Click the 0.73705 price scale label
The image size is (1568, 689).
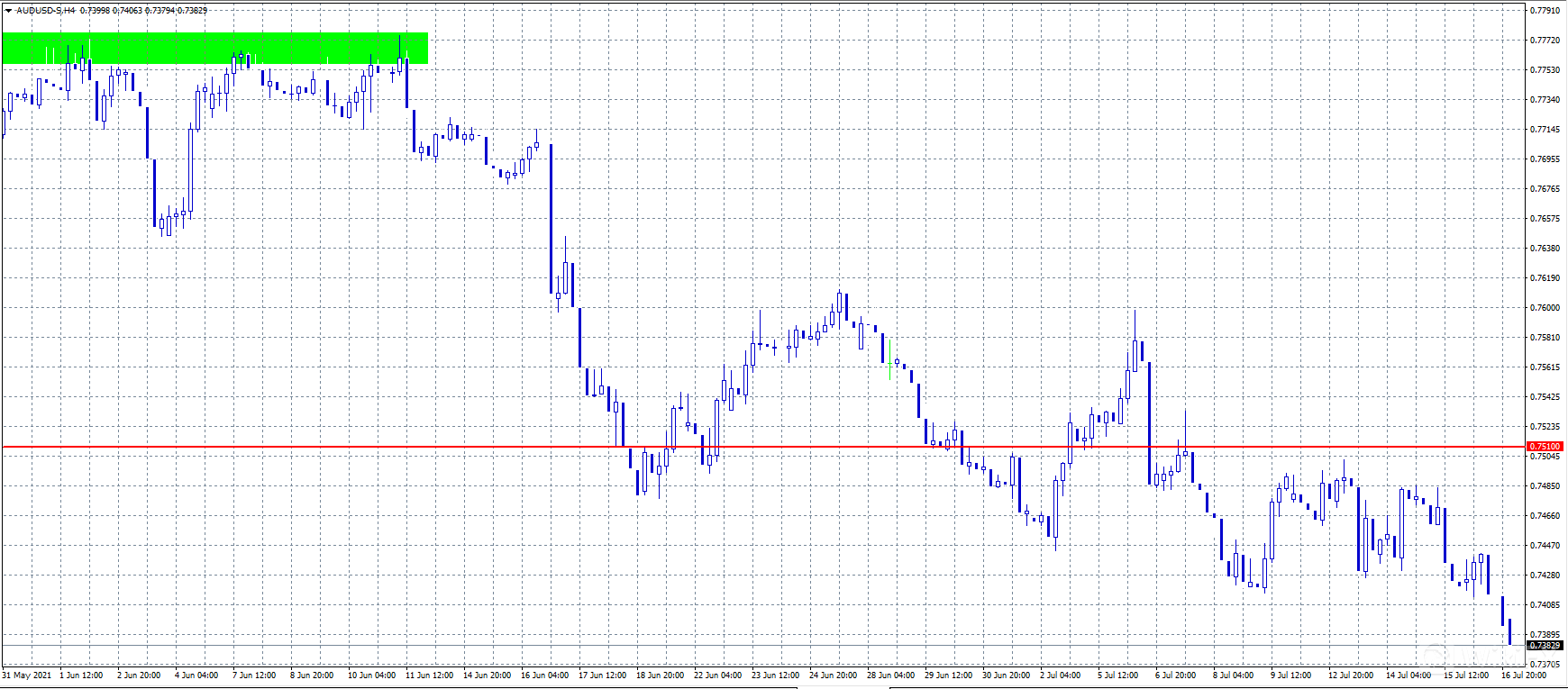click(x=1545, y=664)
